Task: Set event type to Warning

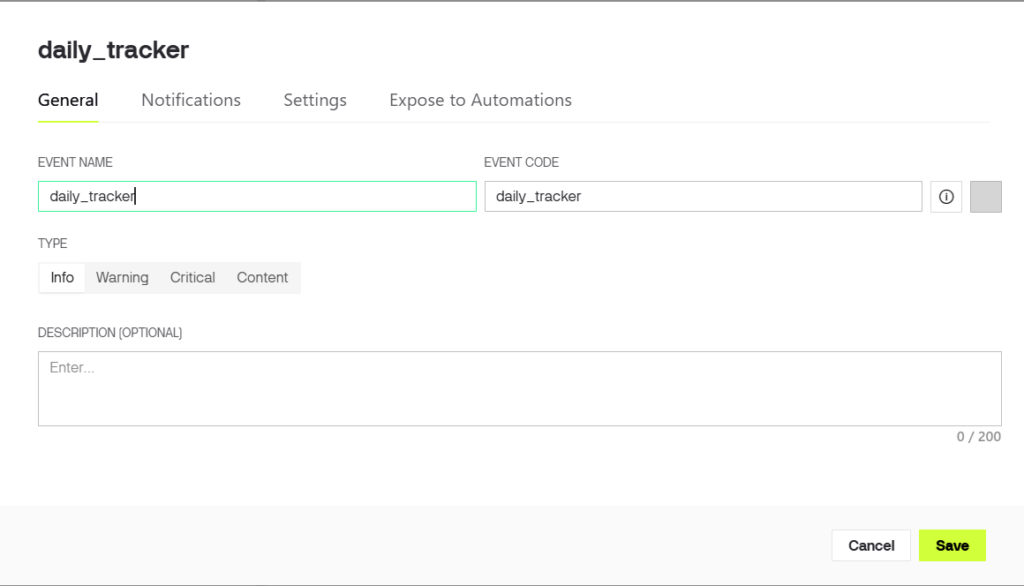Action: tap(122, 278)
